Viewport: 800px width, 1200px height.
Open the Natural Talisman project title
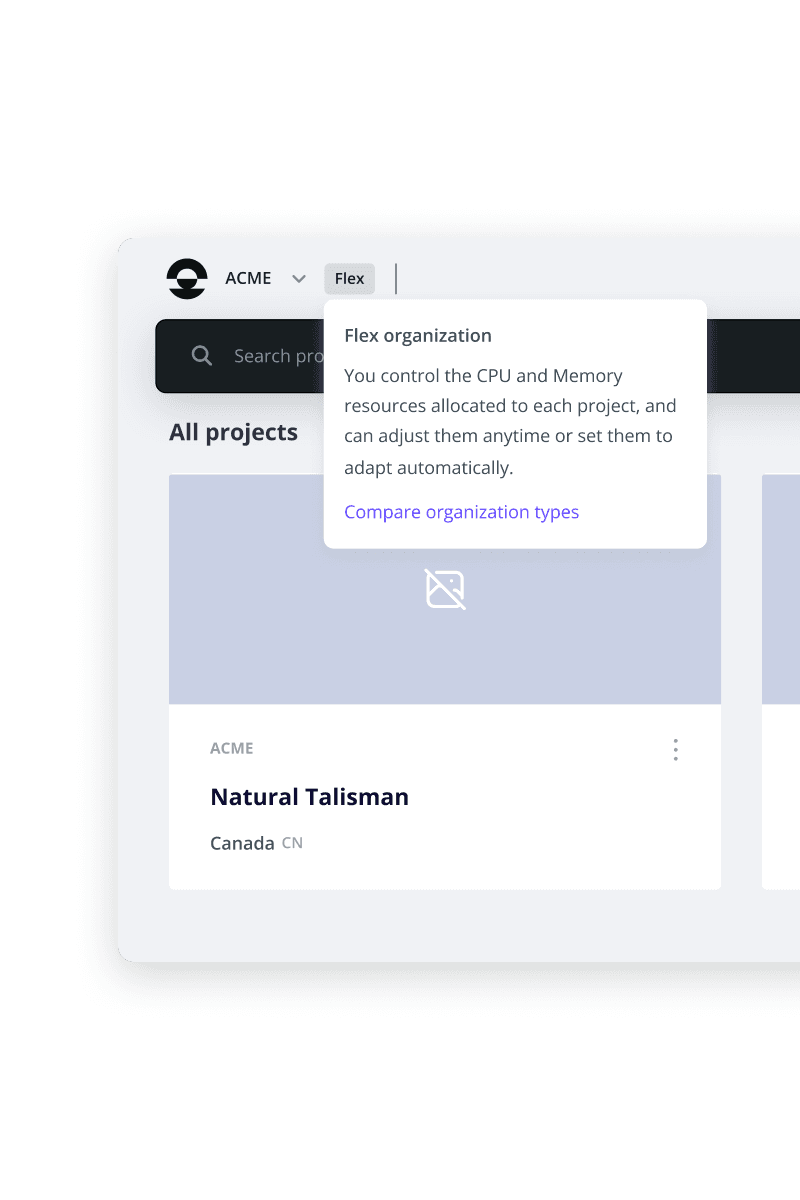coord(309,797)
